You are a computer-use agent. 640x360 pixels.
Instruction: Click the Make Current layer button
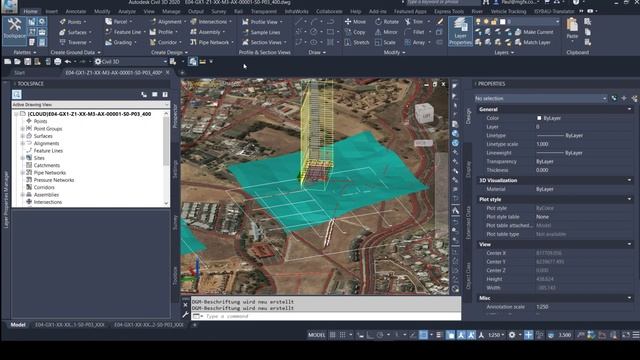click(x=534, y=32)
